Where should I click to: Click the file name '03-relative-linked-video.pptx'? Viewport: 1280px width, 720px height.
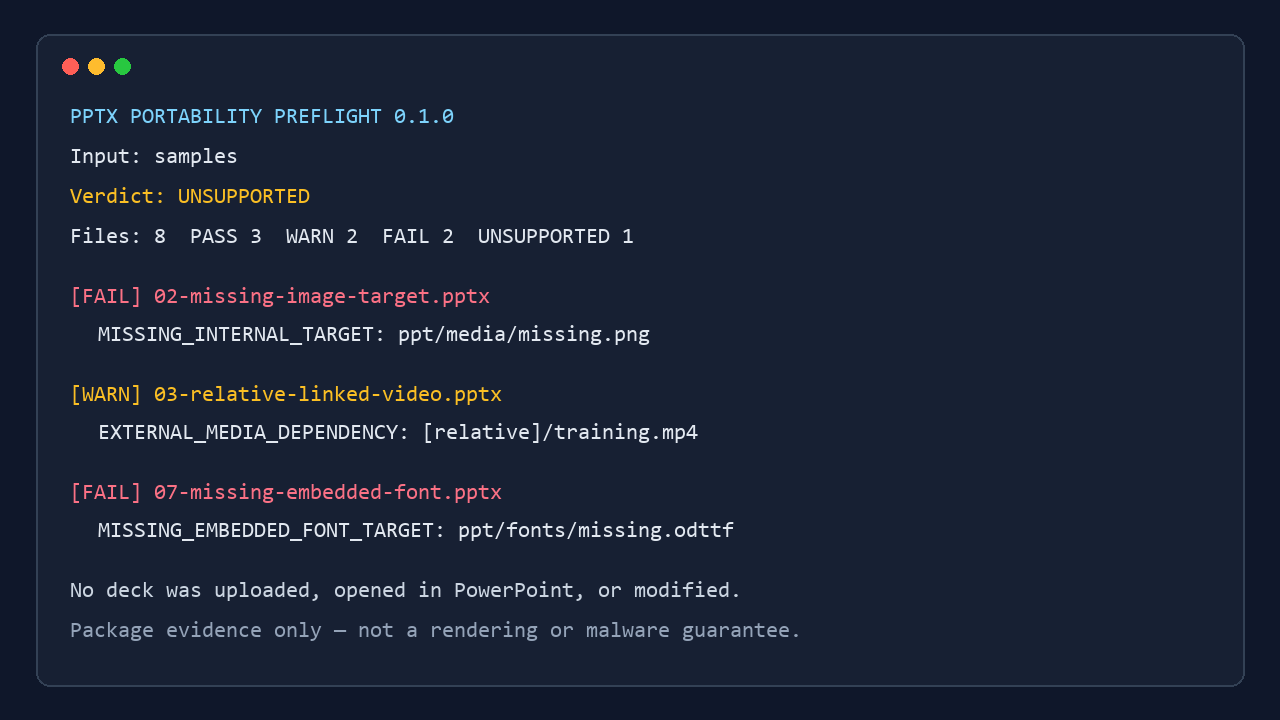point(328,395)
